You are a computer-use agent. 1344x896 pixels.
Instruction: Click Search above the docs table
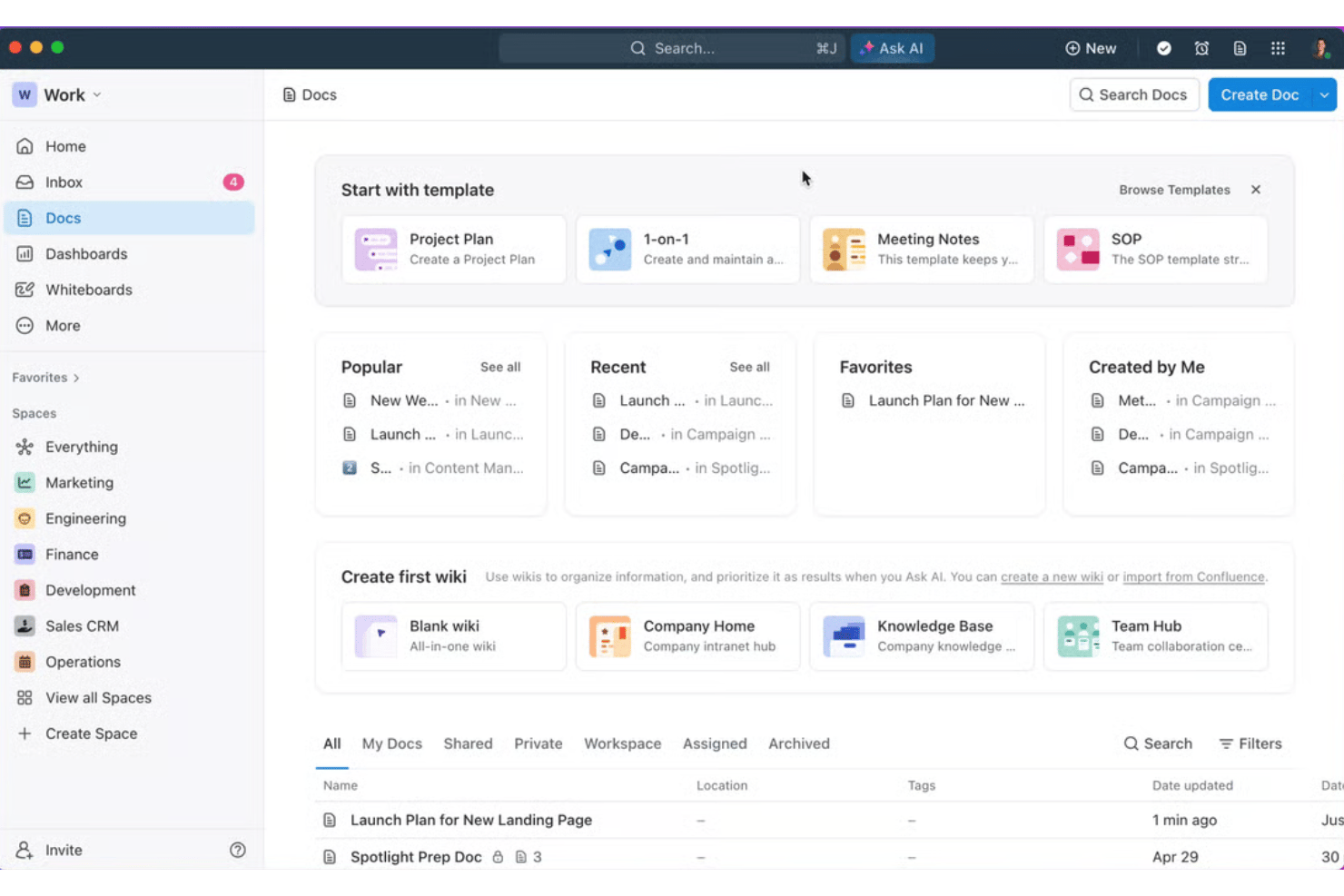tap(1158, 743)
